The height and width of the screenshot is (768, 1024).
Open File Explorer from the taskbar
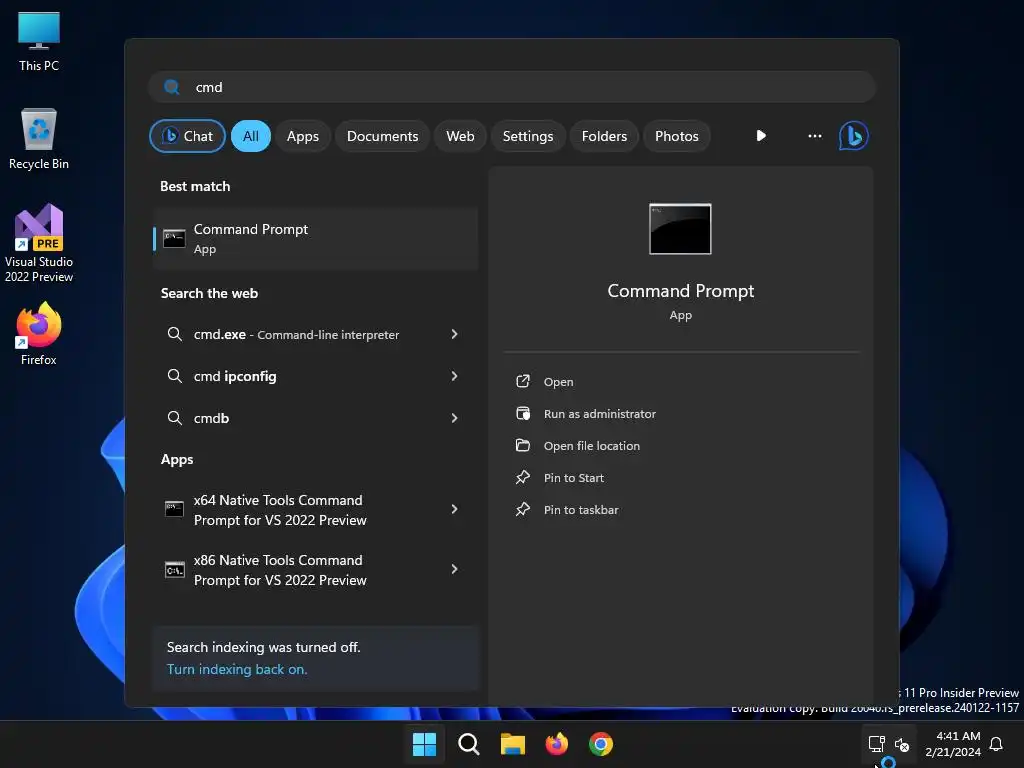513,744
